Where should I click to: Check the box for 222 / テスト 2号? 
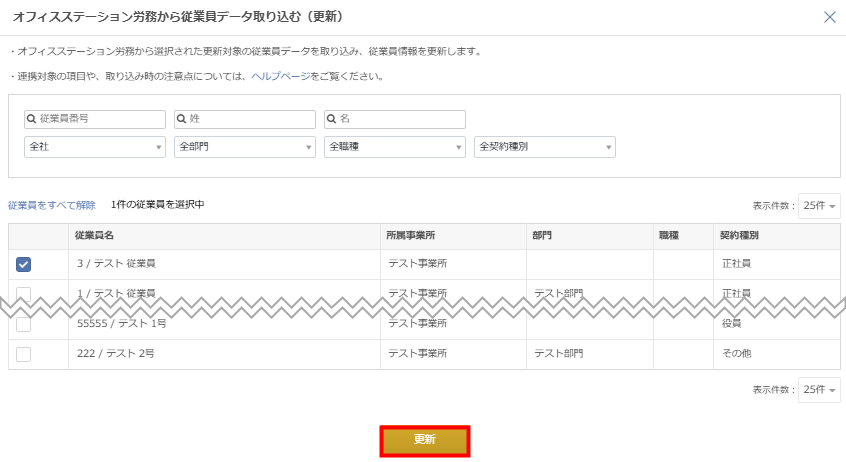24,354
